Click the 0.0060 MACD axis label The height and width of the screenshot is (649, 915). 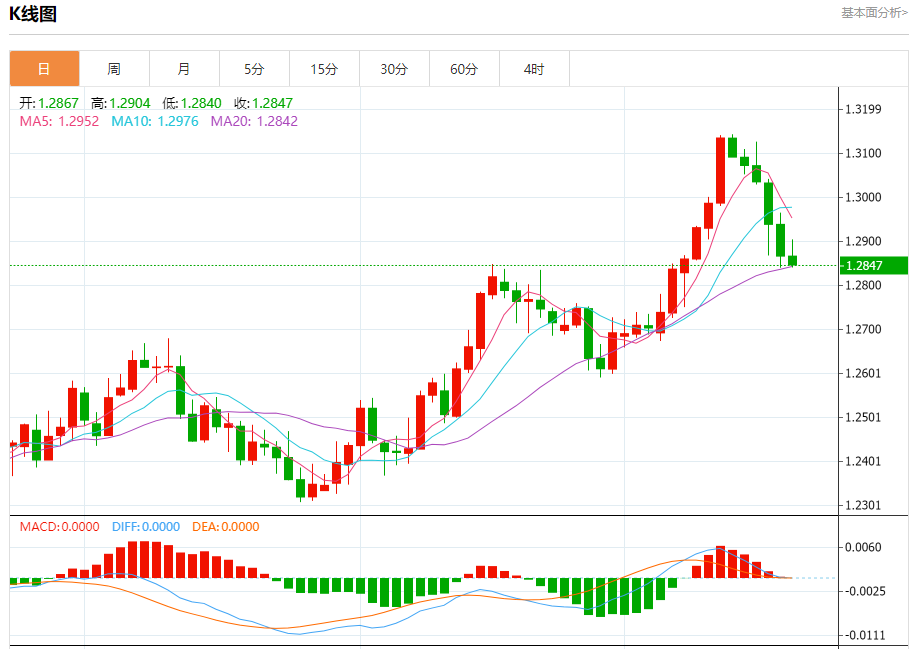point(864,547)
